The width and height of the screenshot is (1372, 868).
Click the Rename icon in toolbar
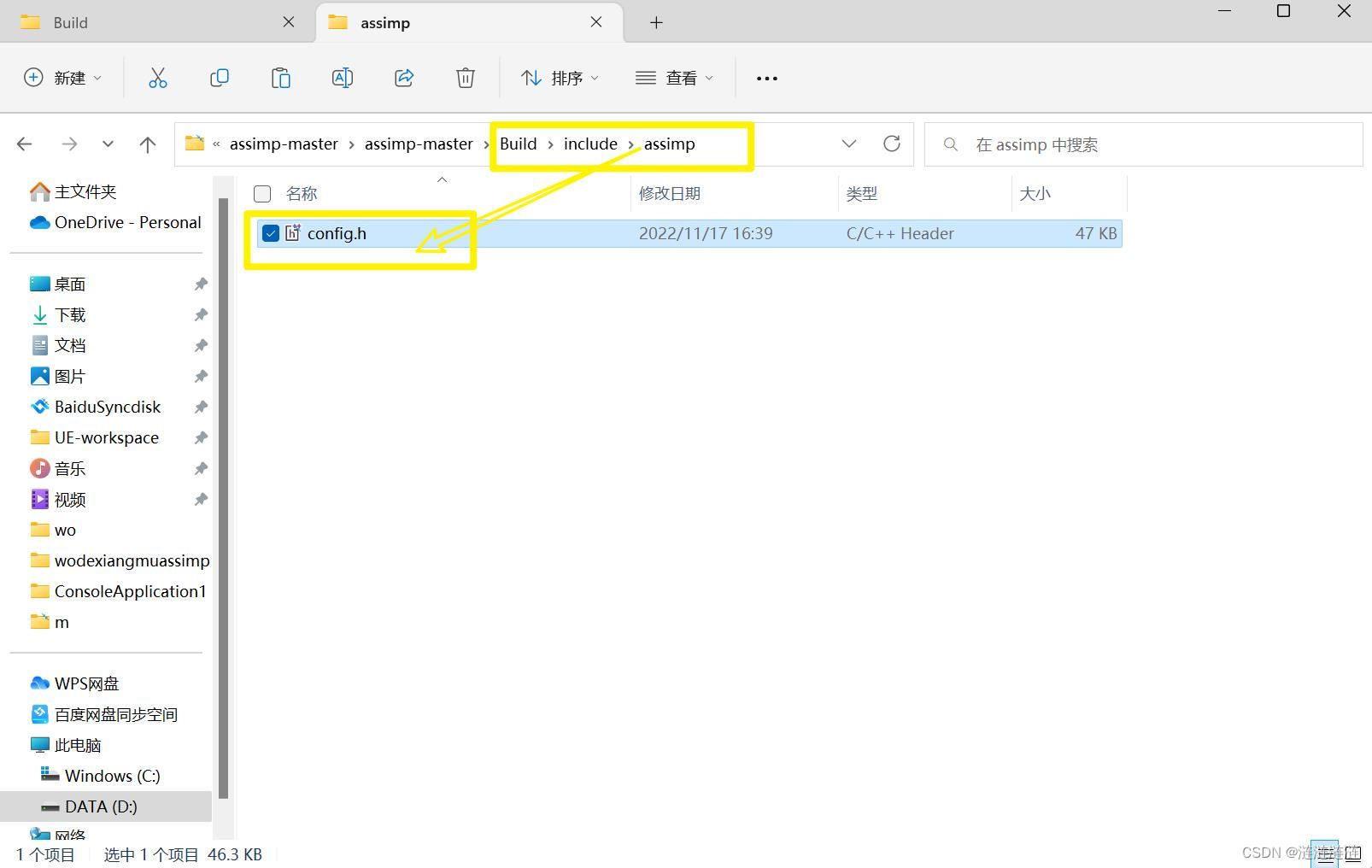point(343,78)
